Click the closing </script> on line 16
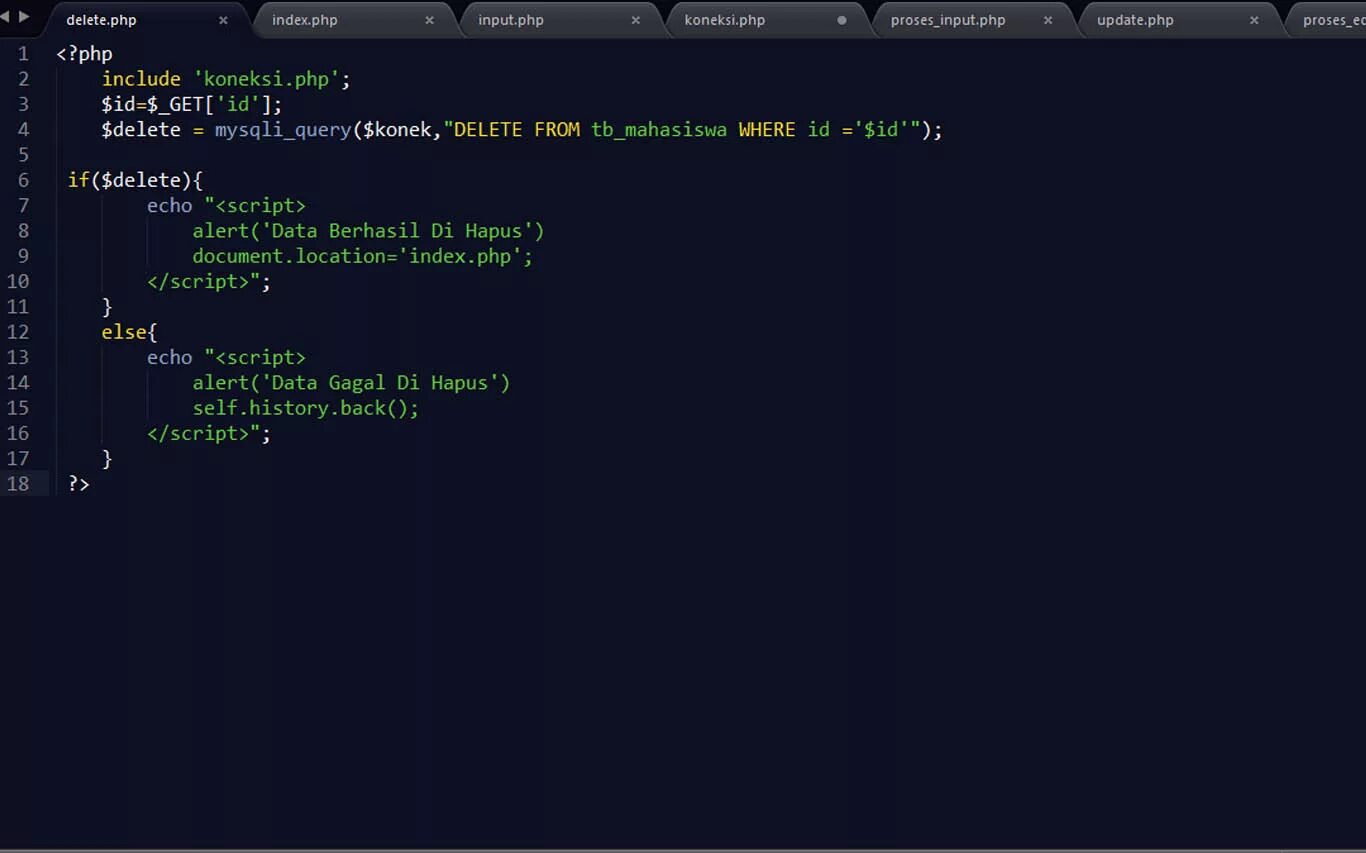This screenshot has height=853, width=1366. [x=198, y=434]
